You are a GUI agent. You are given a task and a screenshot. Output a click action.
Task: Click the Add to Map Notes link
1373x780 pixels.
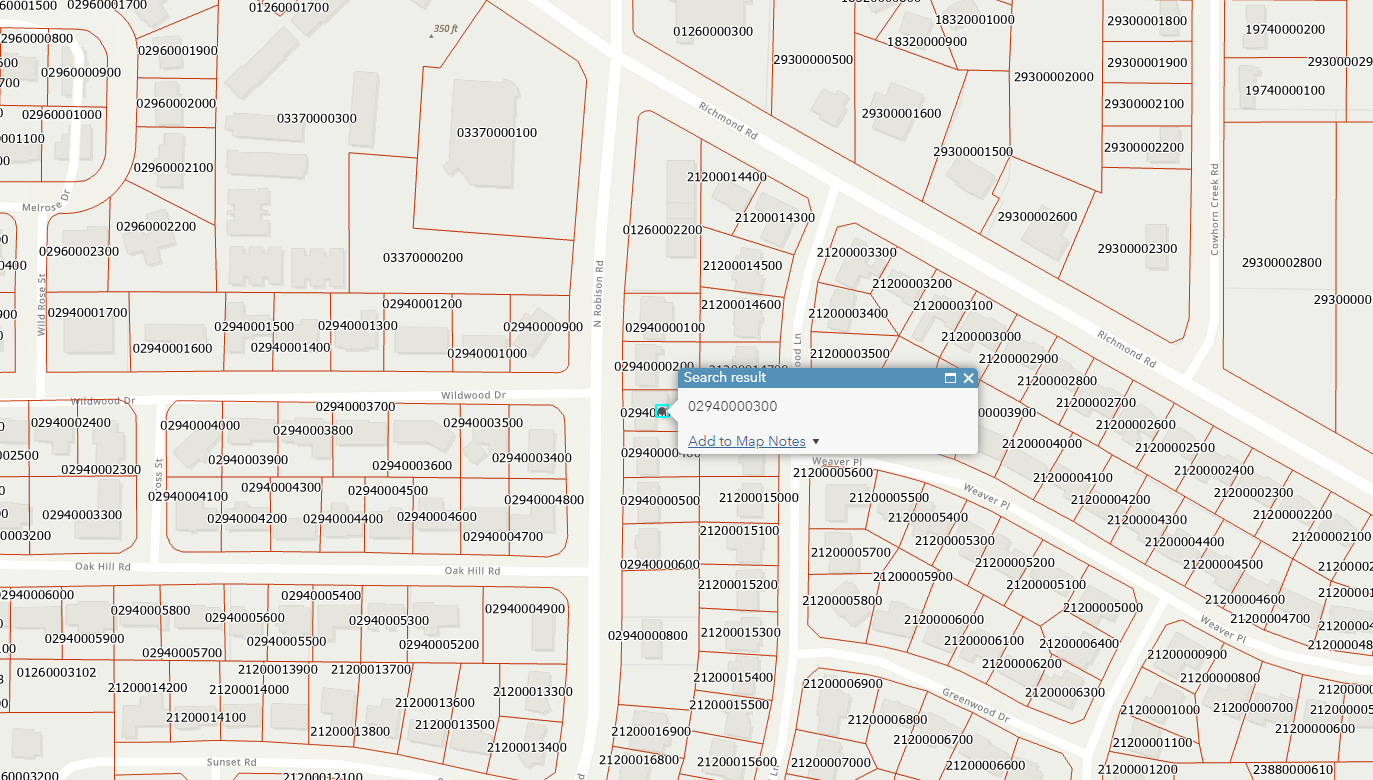tap(746, 441)
